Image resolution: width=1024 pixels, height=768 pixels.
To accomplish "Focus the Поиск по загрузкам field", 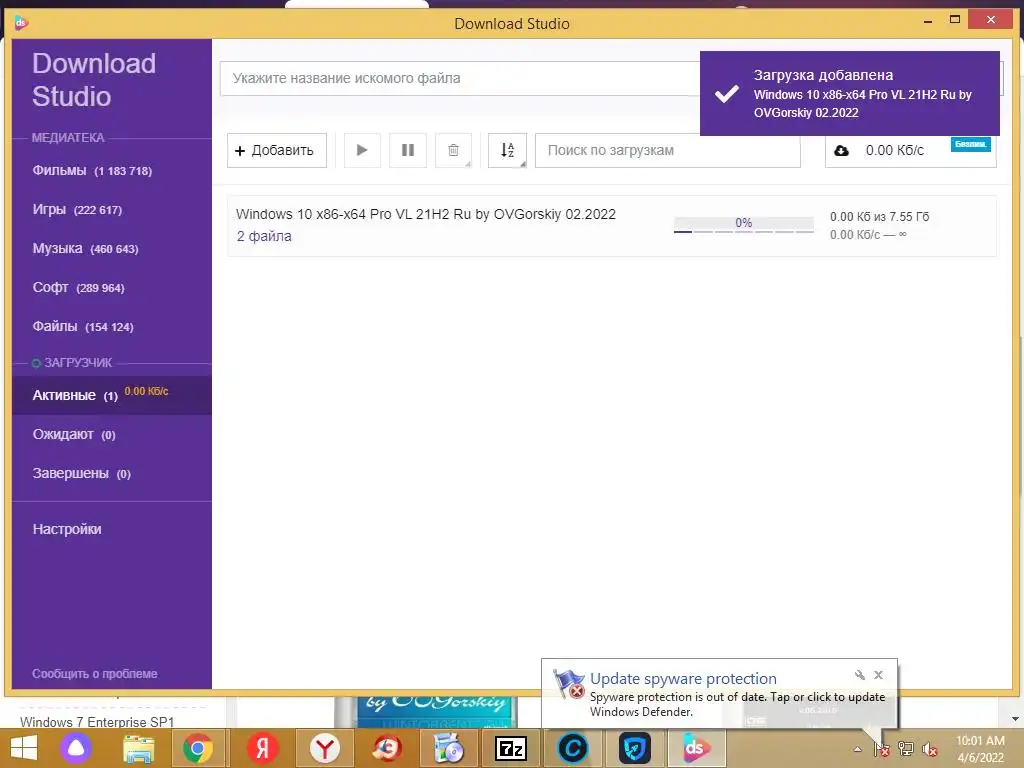I will point(667,150).
